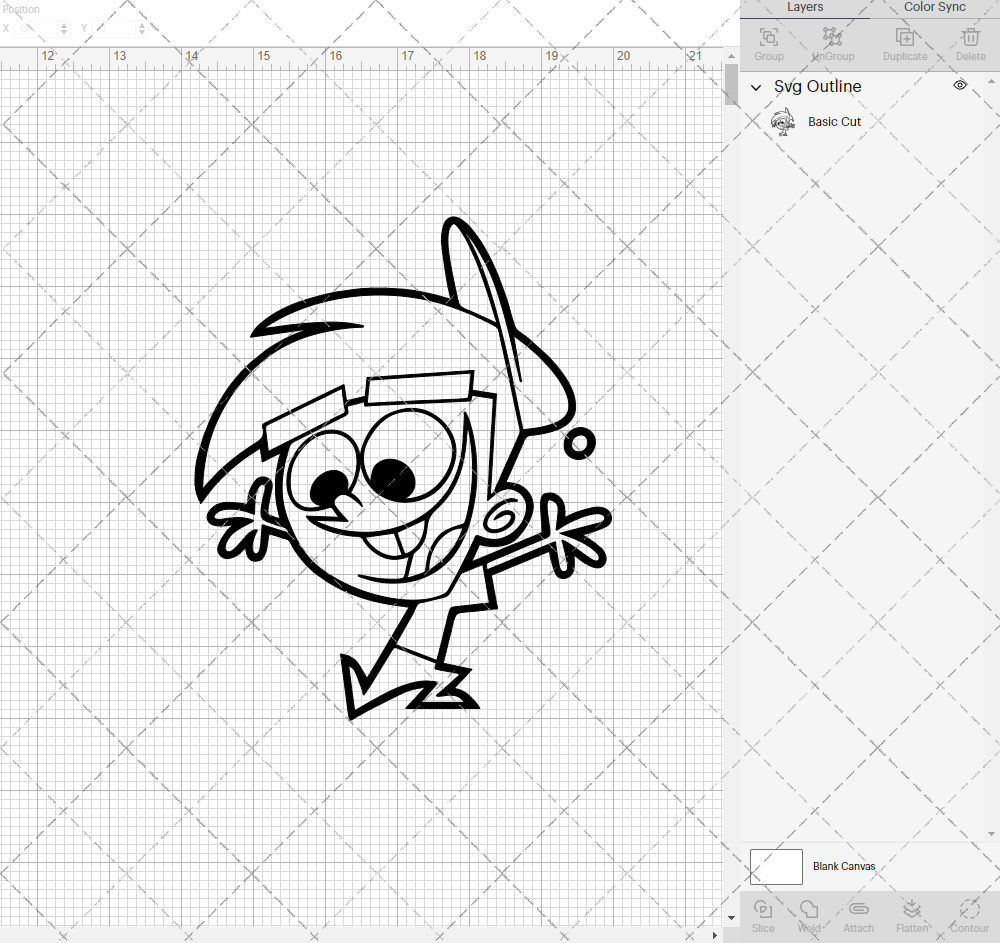Screen dimensions: 1000x943
Task: Click the X position stepper arrow
Action: (x=62, y=28)
